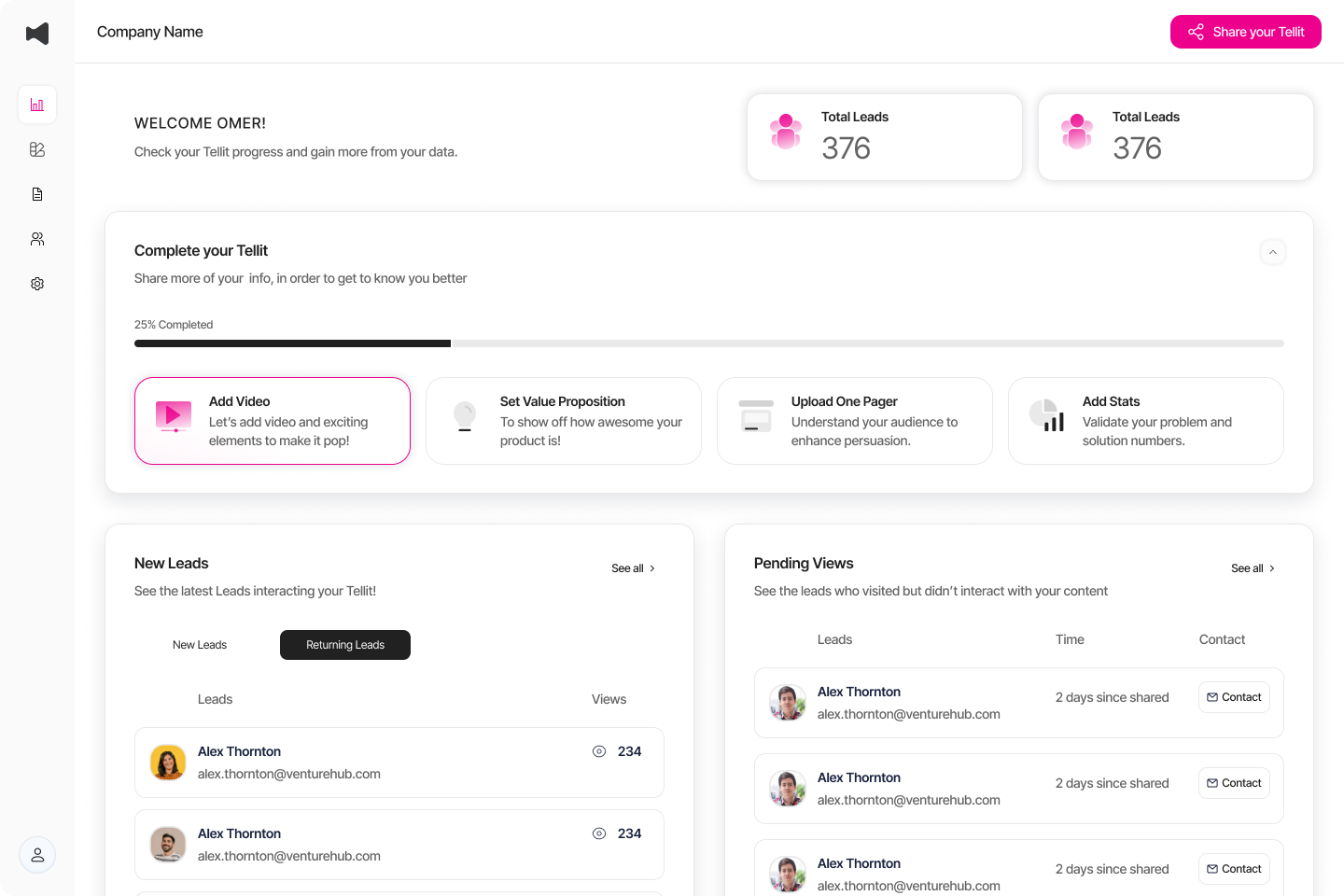Click the pink people icon in first Total Leads card
This screenshot has height=896, width=1344.
coord(786,132)
